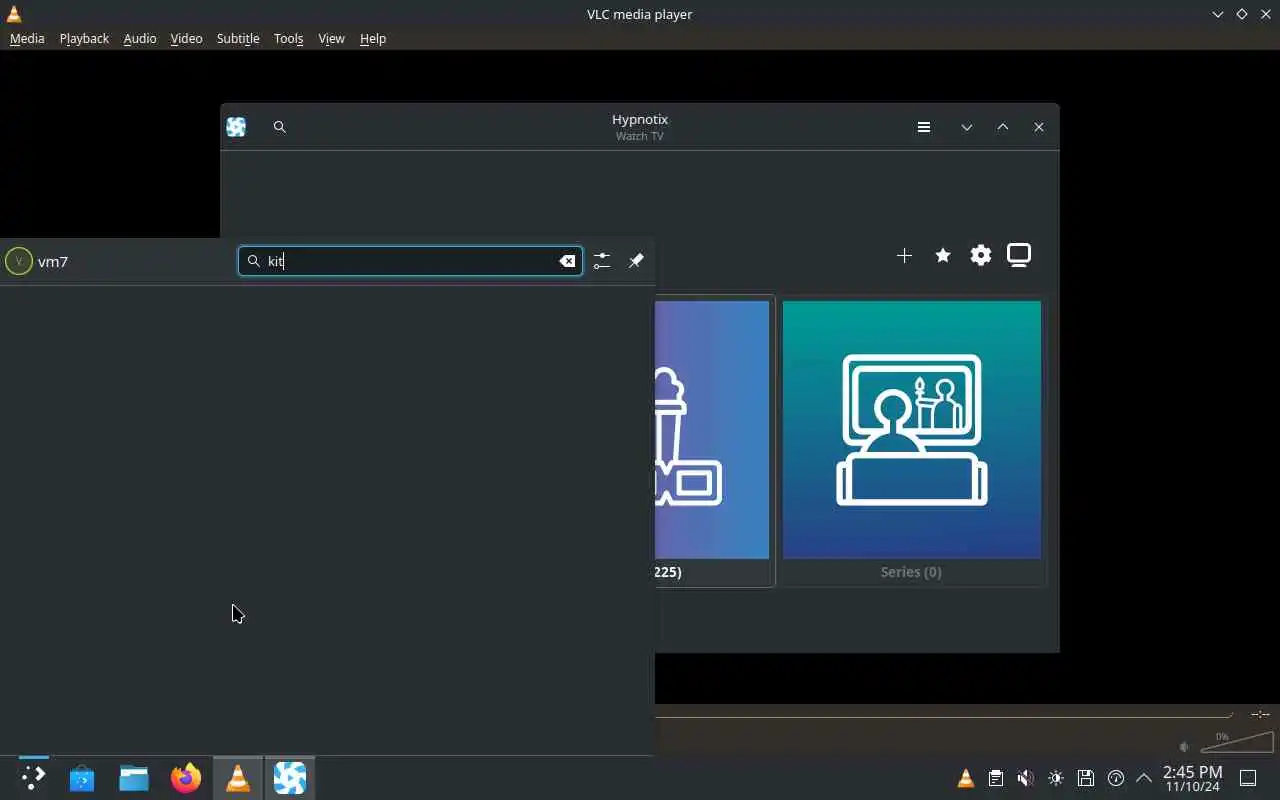Click the Hypnotix TV providers monitor icon
The image size is (1280, 800).
point(1019,256)
